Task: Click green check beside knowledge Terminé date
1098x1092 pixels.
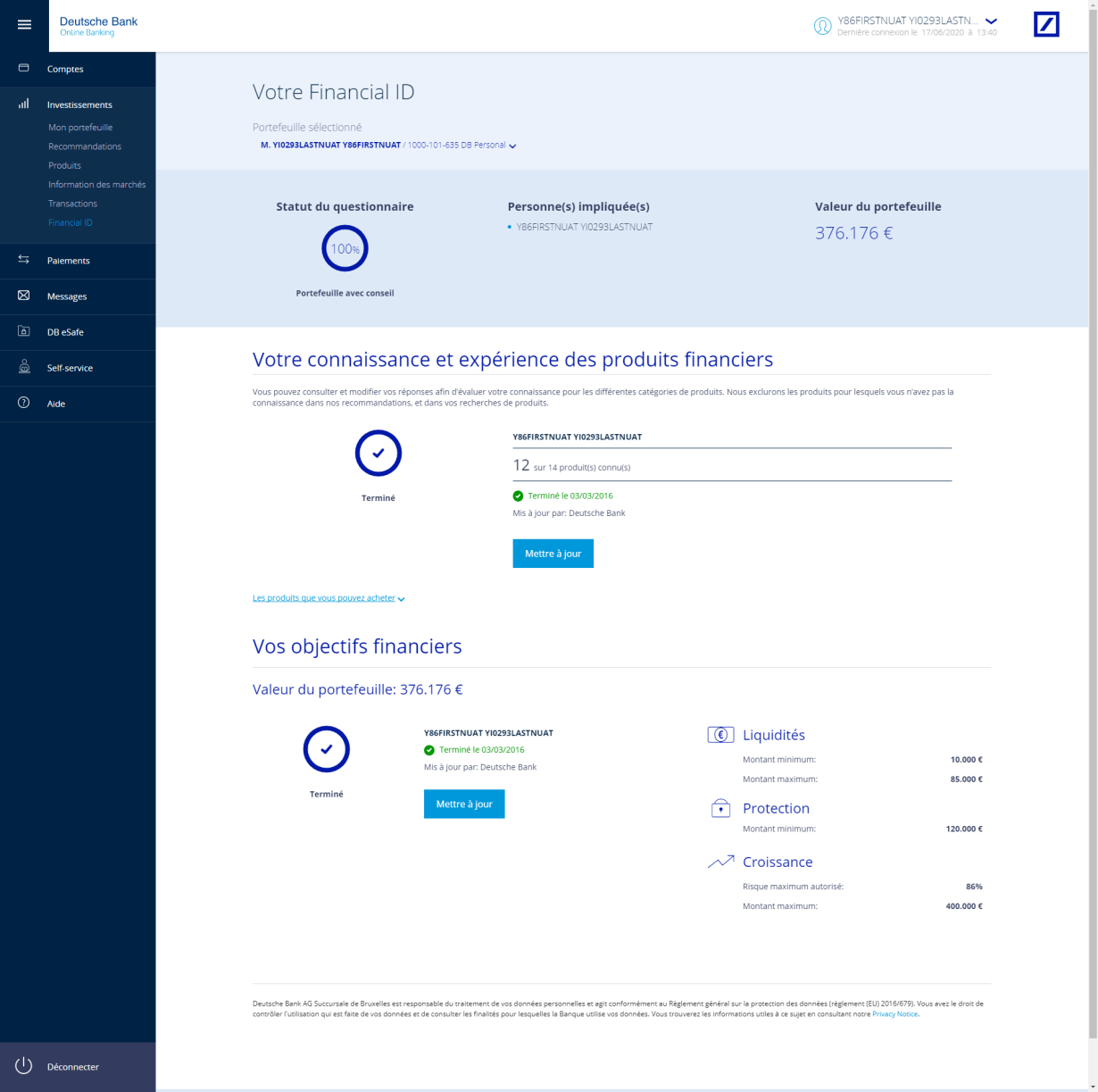Action: click(519, 496)
